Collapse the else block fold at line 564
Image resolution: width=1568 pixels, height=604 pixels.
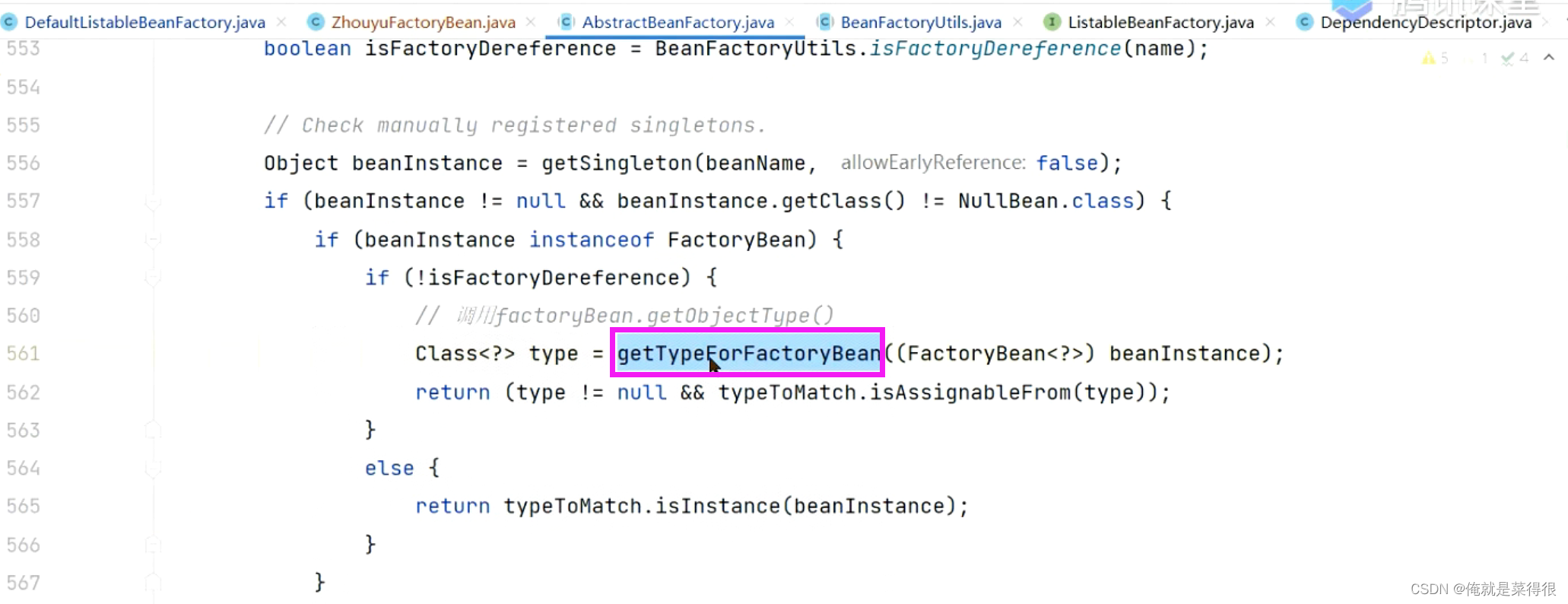(153, 469)
